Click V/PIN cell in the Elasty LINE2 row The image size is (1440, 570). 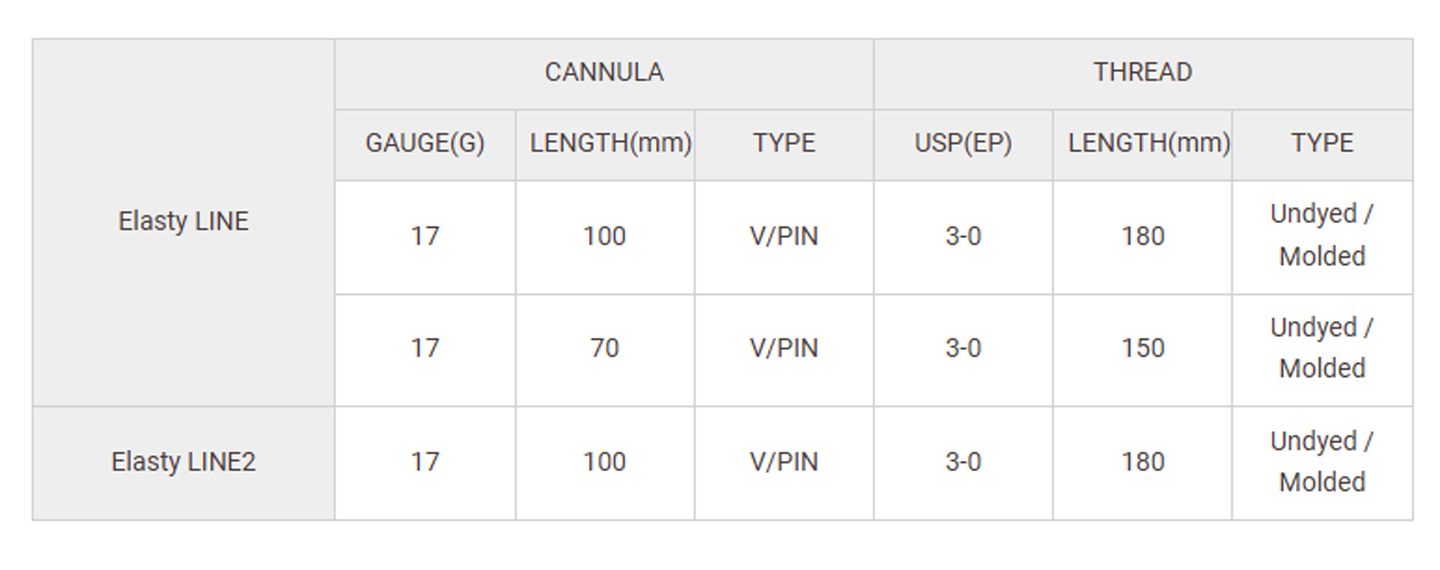click(784, 462)
